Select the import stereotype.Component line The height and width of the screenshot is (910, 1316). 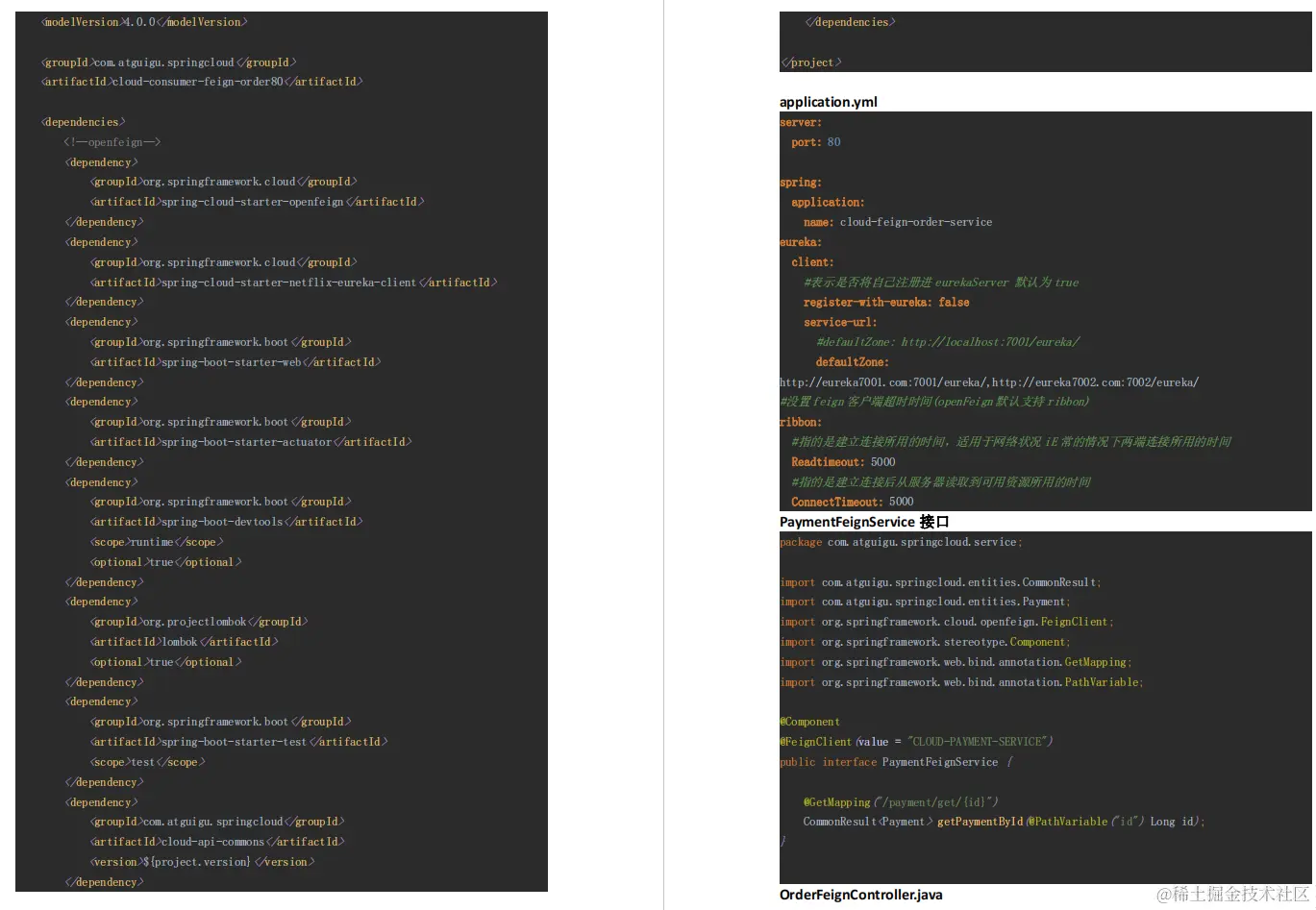click(x=925, y=642)
